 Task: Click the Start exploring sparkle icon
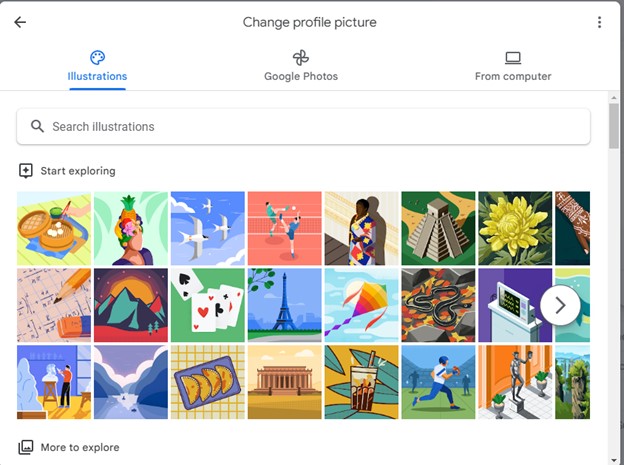26,171
